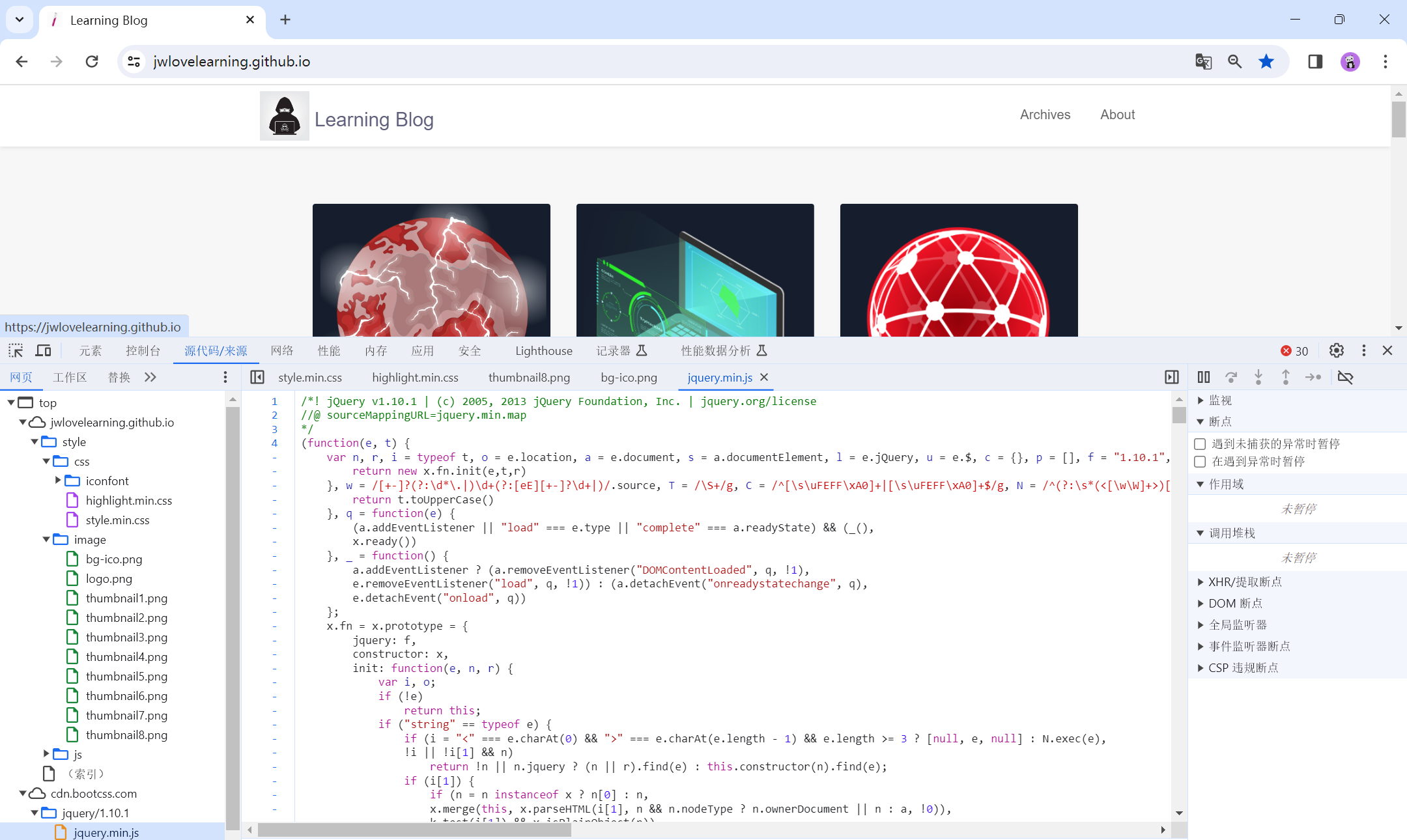Click the step into icon
1407x840 pixels.
pyautogui.click(x=1258, y=377)
